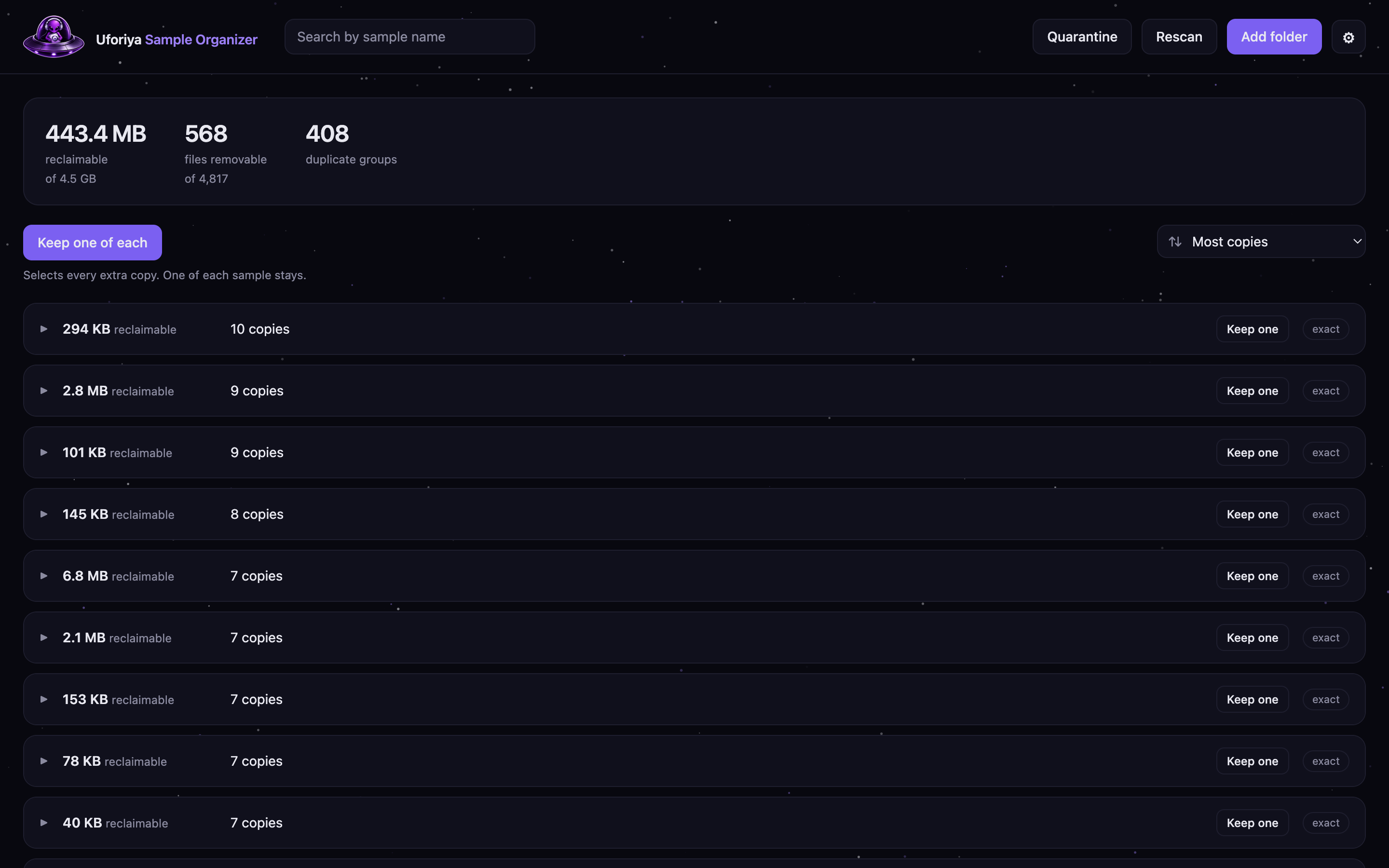Click the 8 copies label
This screenshot has width=1389, height=868.
pos(257,515)
